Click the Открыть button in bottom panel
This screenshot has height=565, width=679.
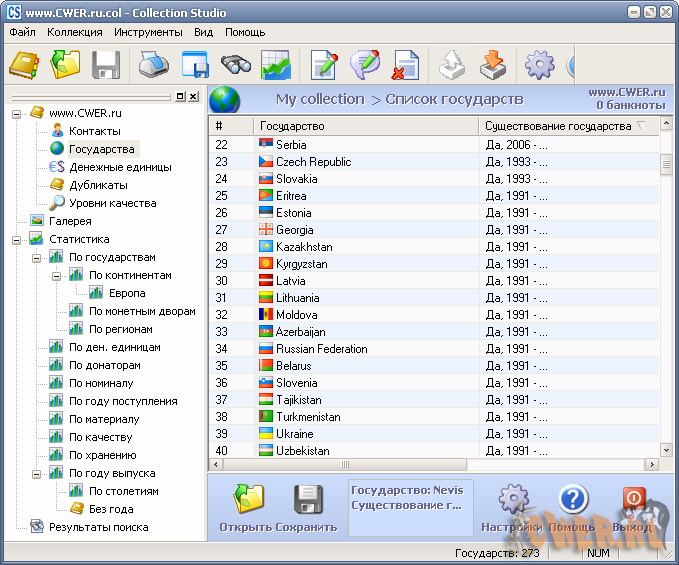[247, 500]
